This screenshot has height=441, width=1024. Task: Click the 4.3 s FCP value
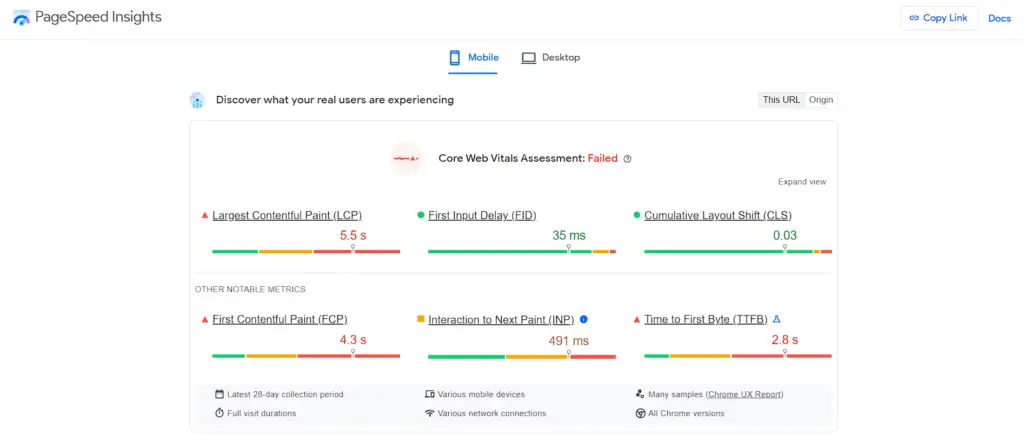pos(353,340)
